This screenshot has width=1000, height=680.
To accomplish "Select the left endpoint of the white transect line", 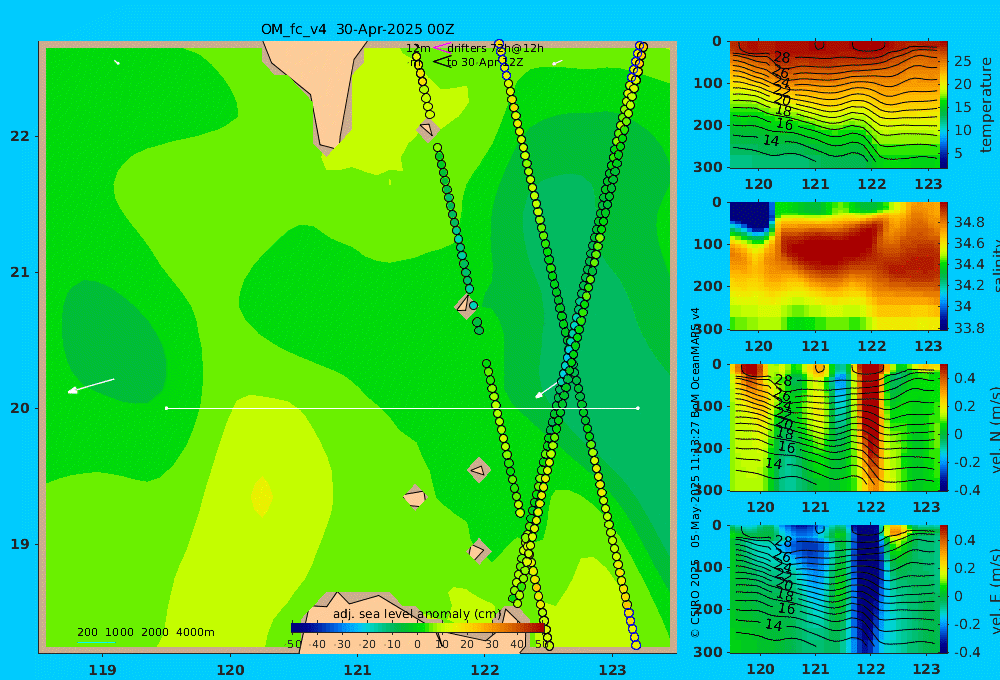I will (x=166, y=408).
